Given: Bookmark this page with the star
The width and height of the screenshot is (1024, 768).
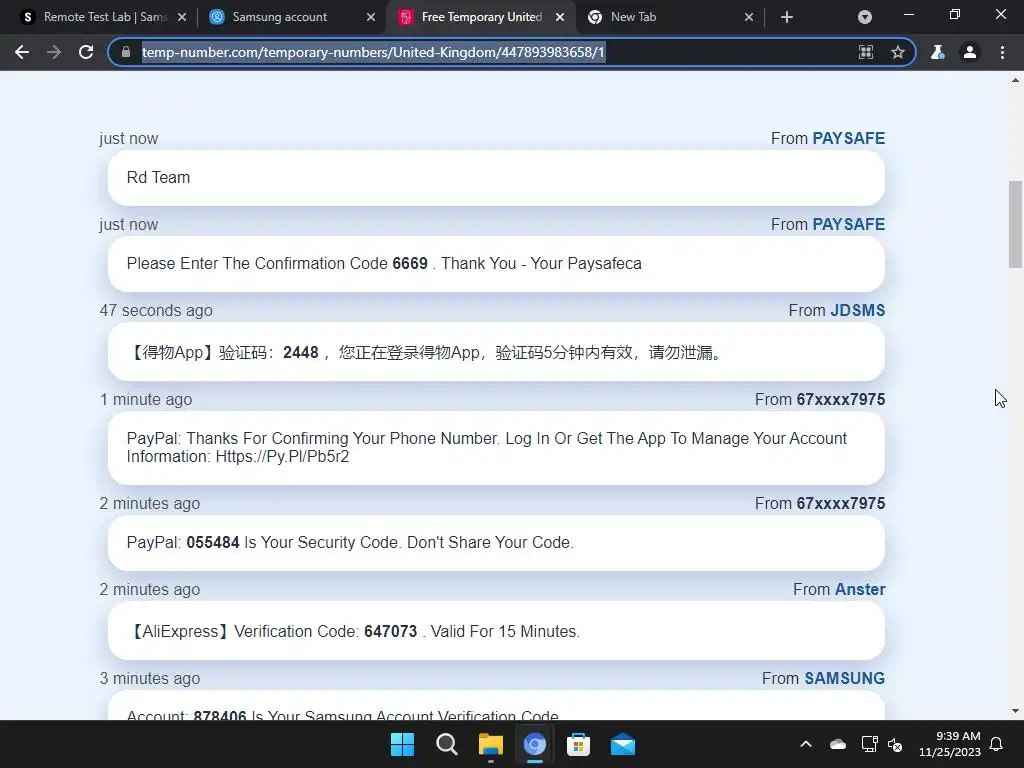Looking at the screenshot, I should 898,52.
